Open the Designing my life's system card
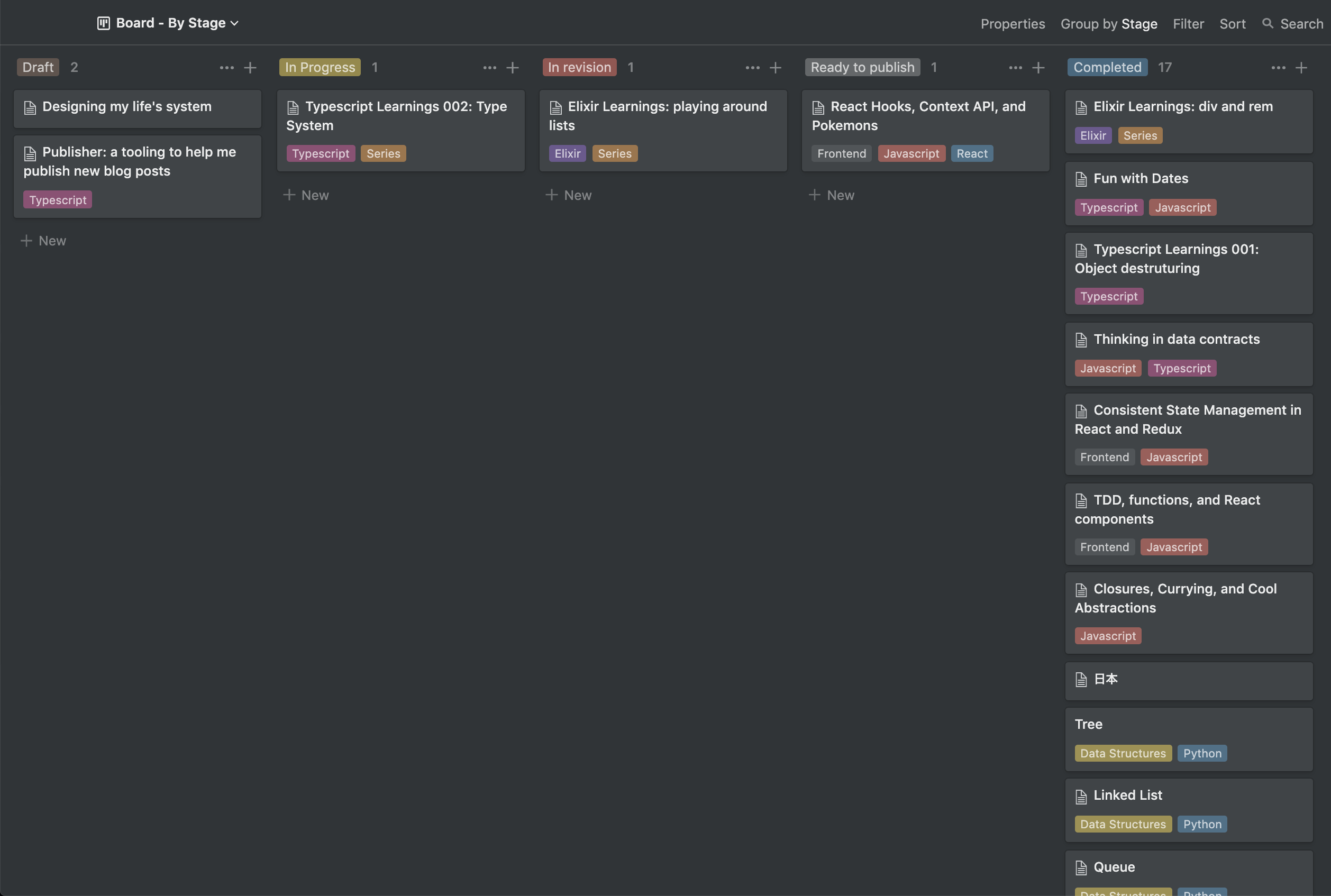 126,106
